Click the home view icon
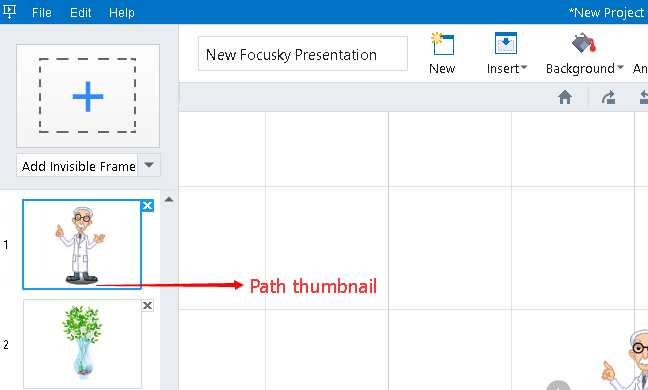The image size is (648, 390). coord(565,98)
